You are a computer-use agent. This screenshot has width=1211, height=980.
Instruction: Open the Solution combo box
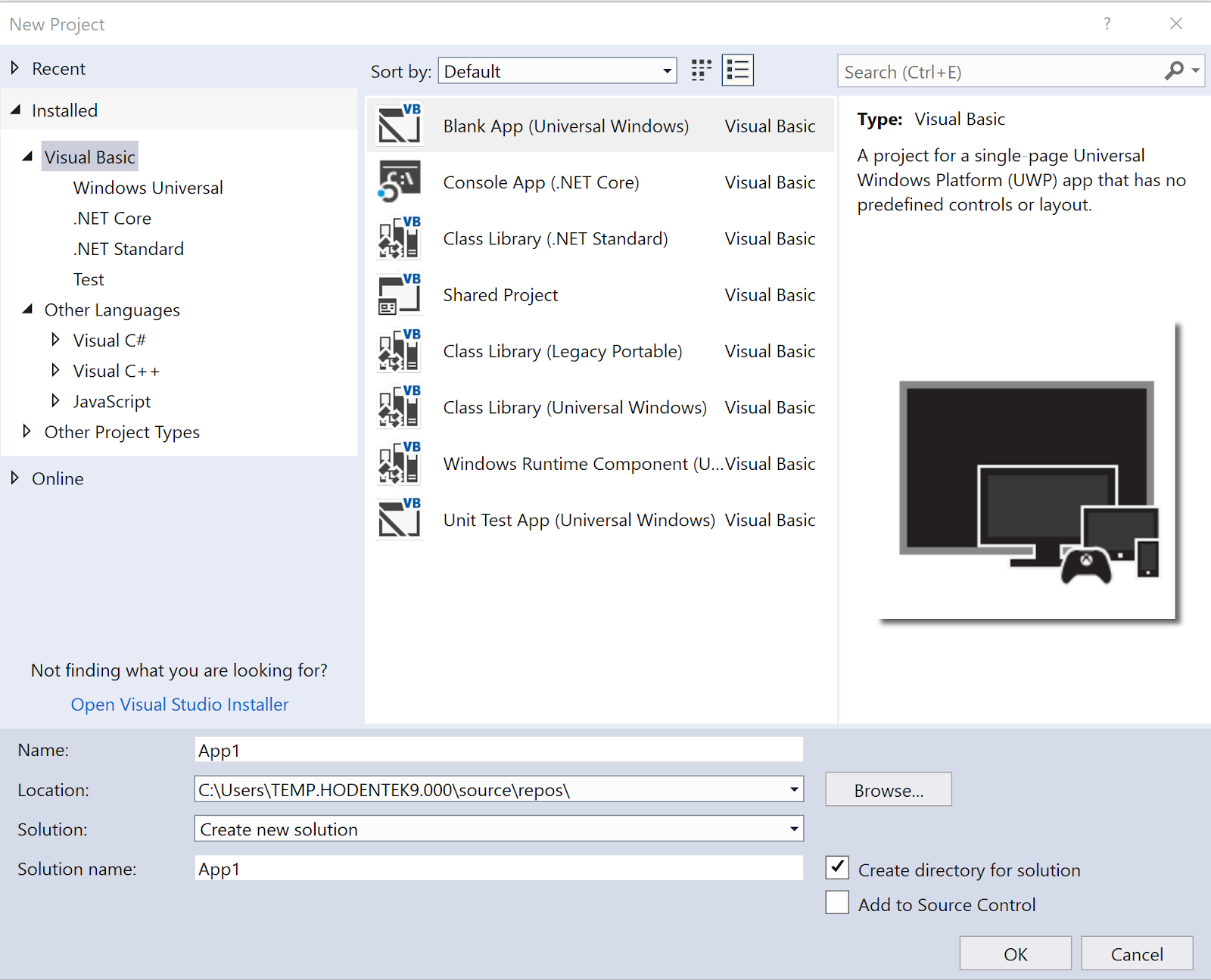(793, 829)
